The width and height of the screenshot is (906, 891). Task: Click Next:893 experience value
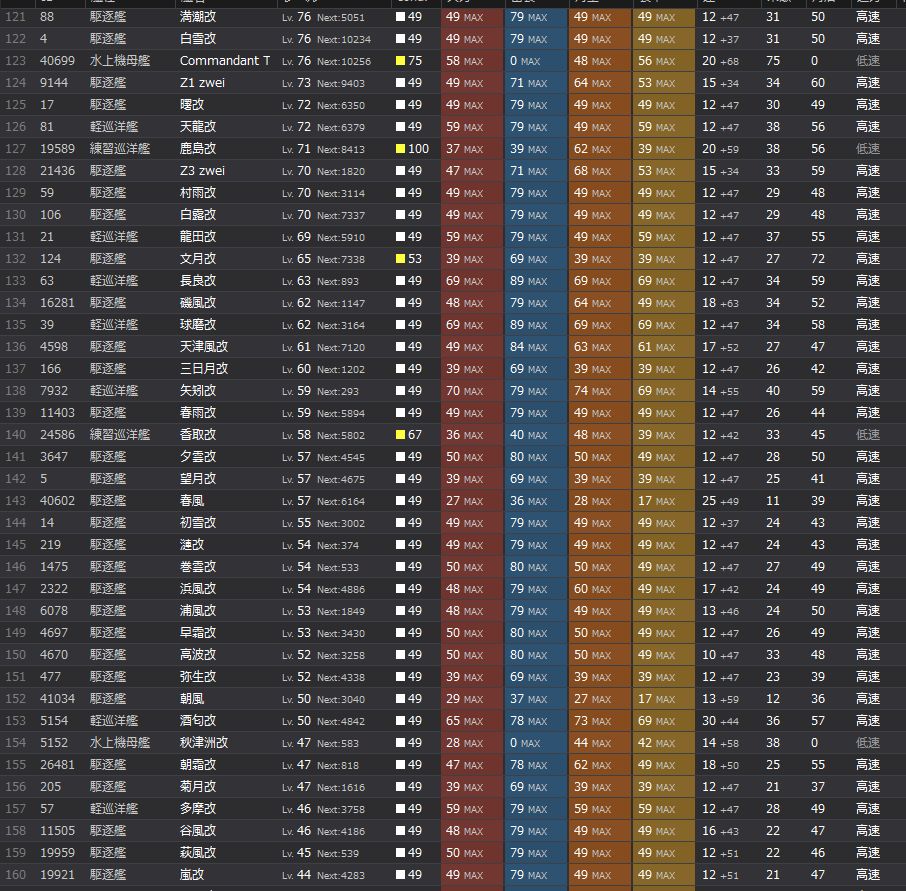coord(337,281)
